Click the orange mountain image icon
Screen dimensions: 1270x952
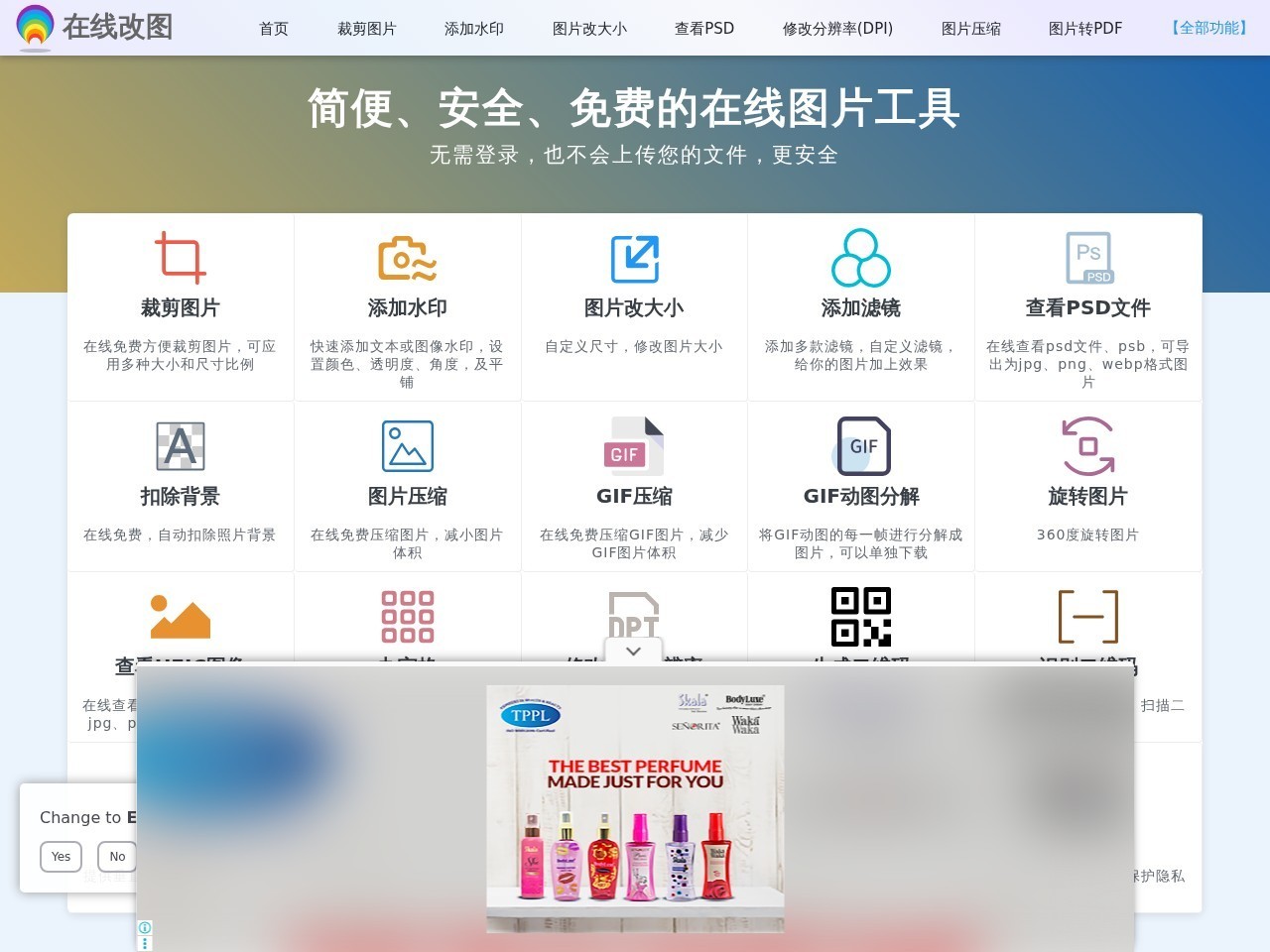181,616
